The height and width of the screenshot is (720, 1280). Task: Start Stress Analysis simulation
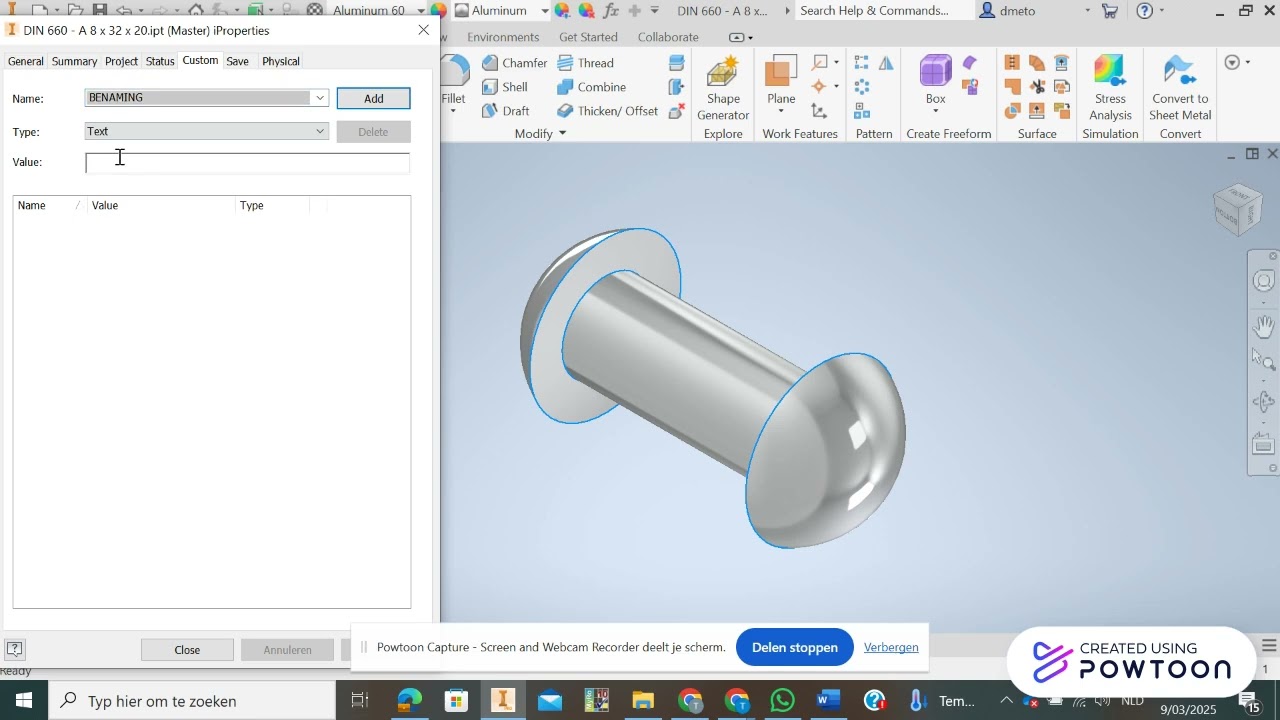pyautogui.click(x=1110, y=89)
